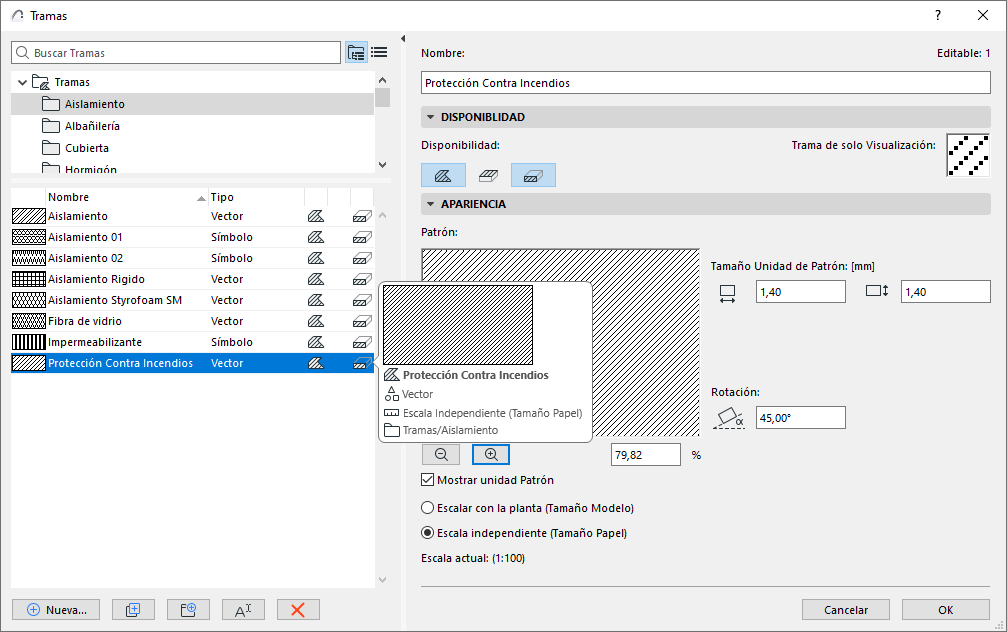Select Fibra de vidrio in list
The height and width of the screenshot is (632, 1007).
85,321
